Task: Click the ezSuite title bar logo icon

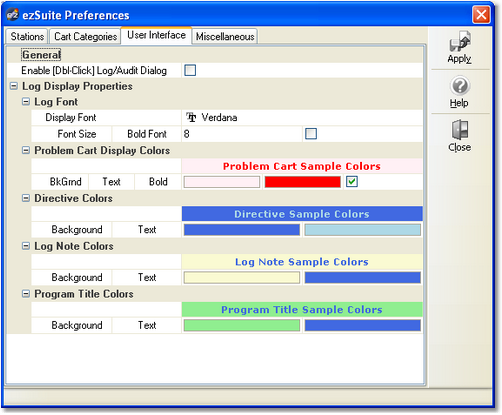Action: 13,15
